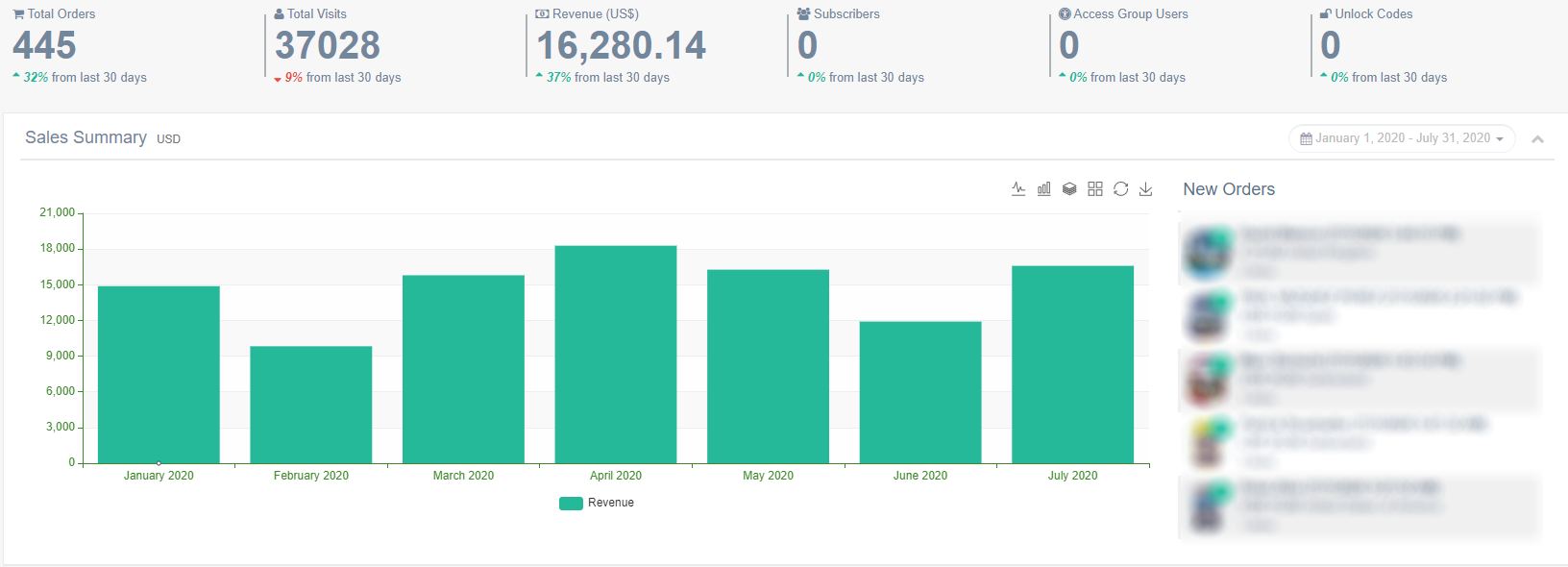Click the shopping cart icon beside Total Orders
Image resolution: width=1568 pixels, height=567 pixels.
18,14
